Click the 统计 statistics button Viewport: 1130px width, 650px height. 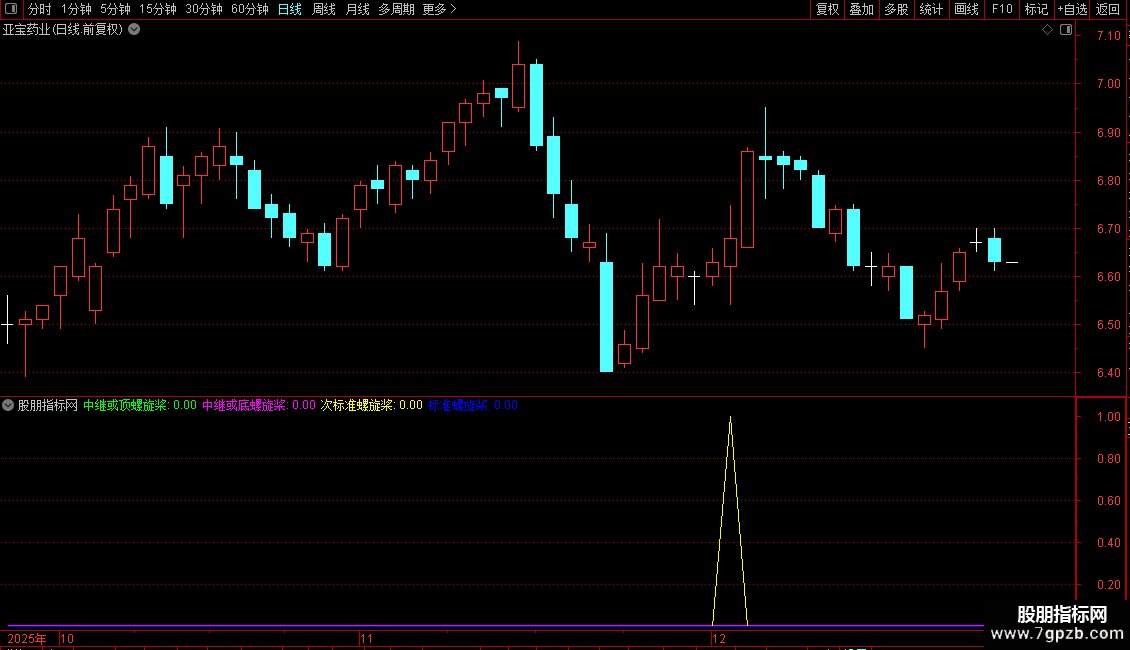pos(931,9)
